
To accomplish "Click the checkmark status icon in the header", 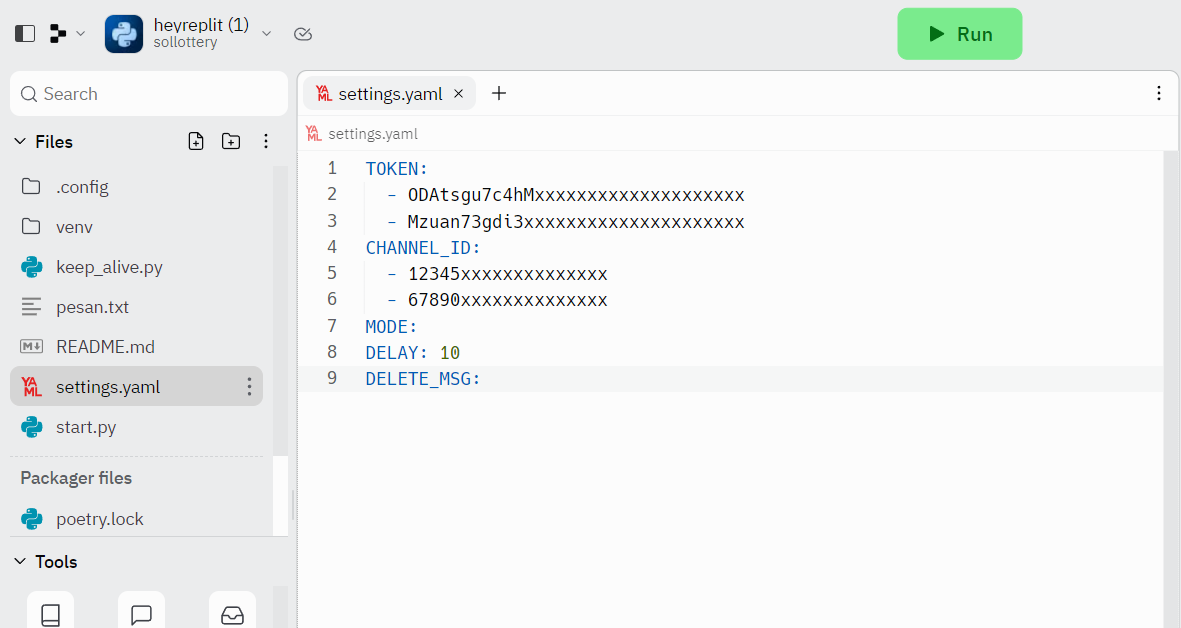I will tap(303, 33).
